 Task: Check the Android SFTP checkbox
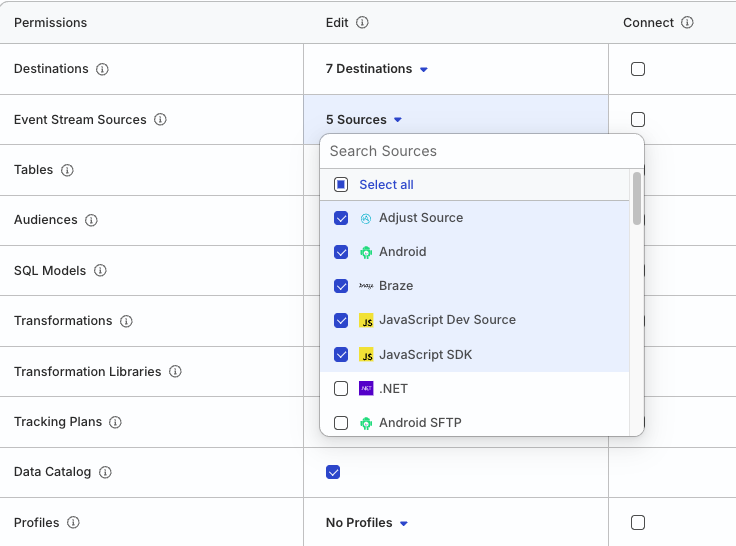pos(341,423)
